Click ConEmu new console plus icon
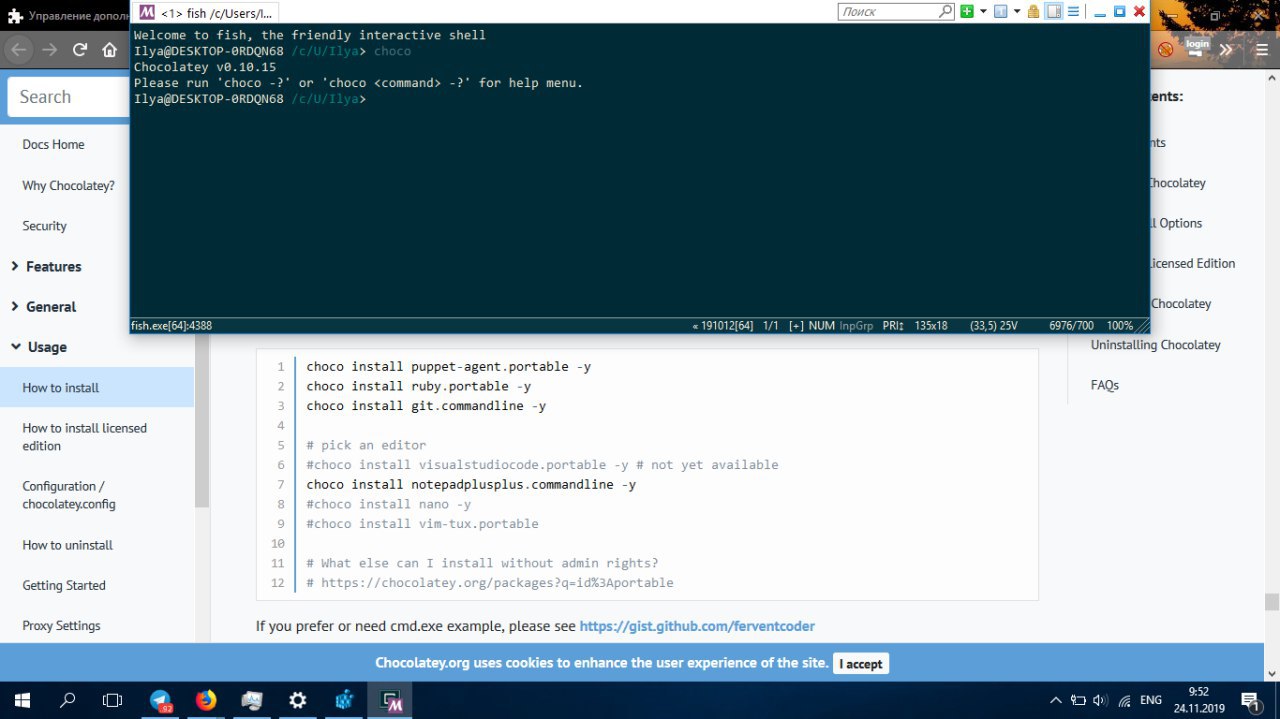Viewport: 1280px width, 719px height. coord(967,12)
